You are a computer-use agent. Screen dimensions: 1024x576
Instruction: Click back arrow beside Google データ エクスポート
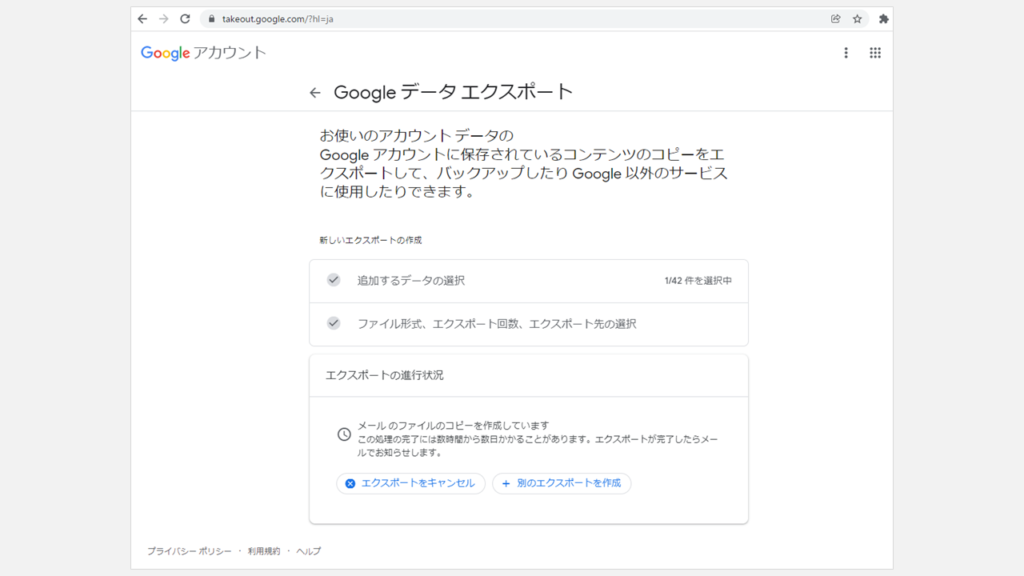pyautogui.click(x=315, y=92)
